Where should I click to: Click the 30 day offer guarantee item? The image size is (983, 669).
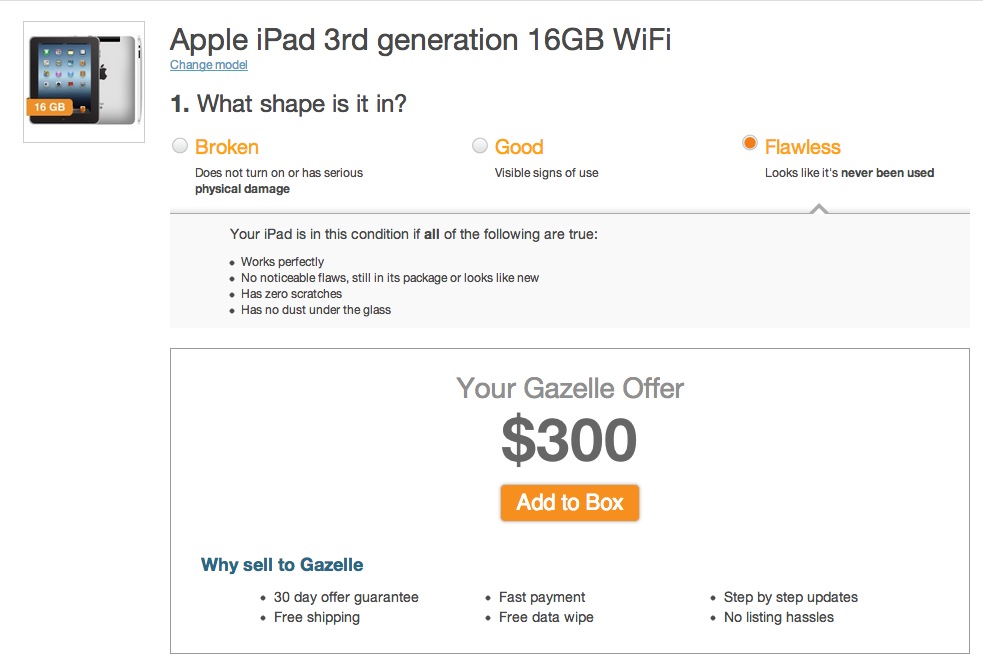[x=346, y=597]
